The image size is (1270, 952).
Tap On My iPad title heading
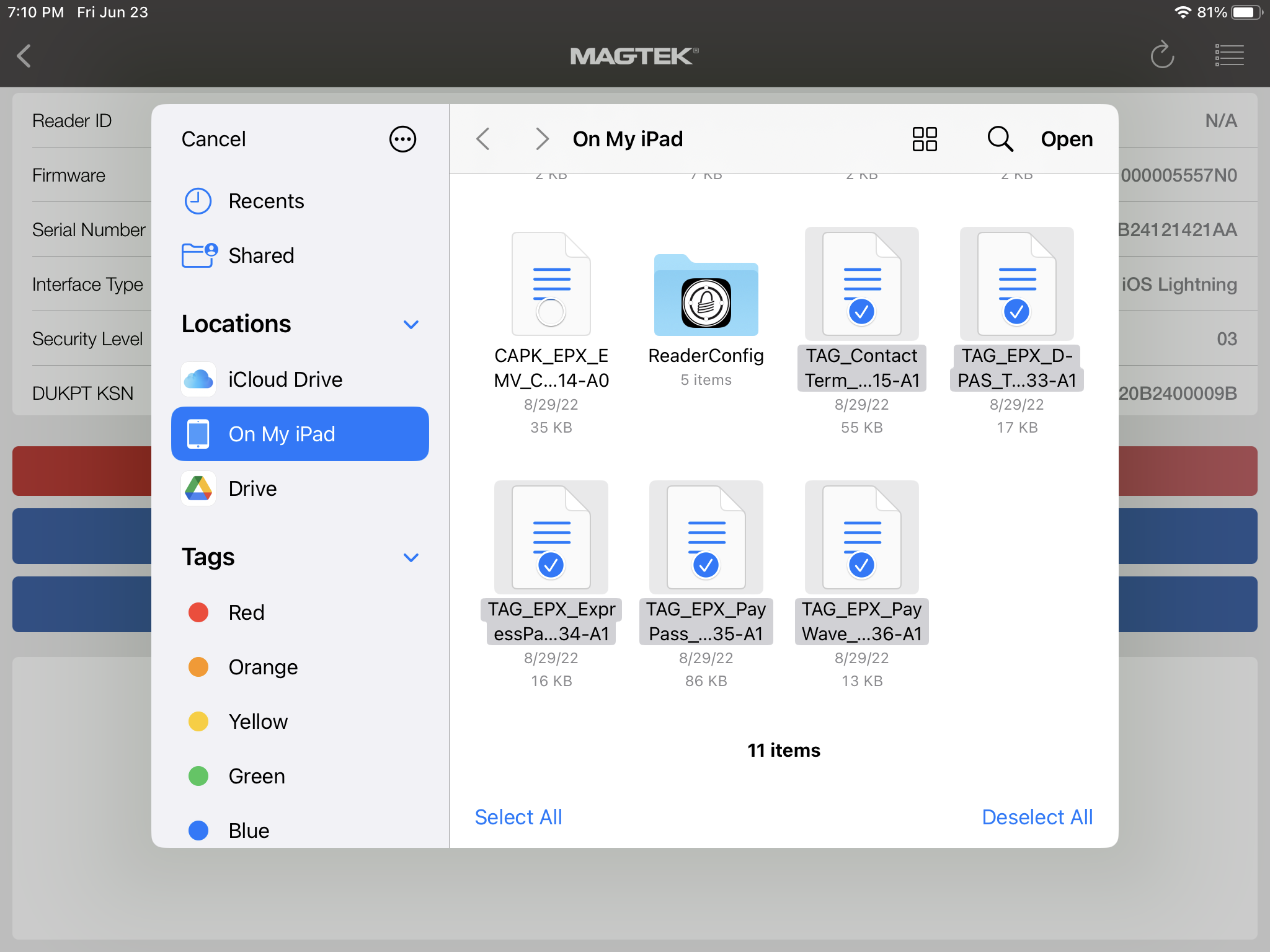click(x=628, y=139)
